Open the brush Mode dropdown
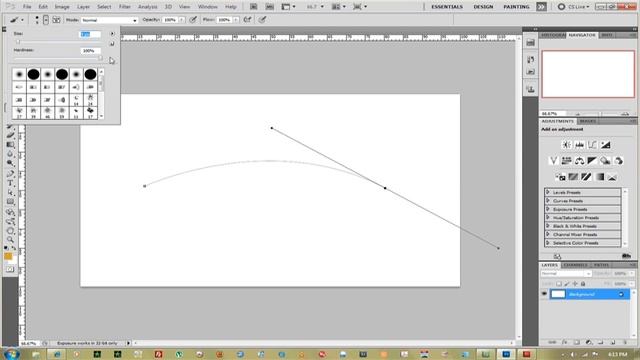This screenshot has height=360, width=640. [x=109, y=20]
